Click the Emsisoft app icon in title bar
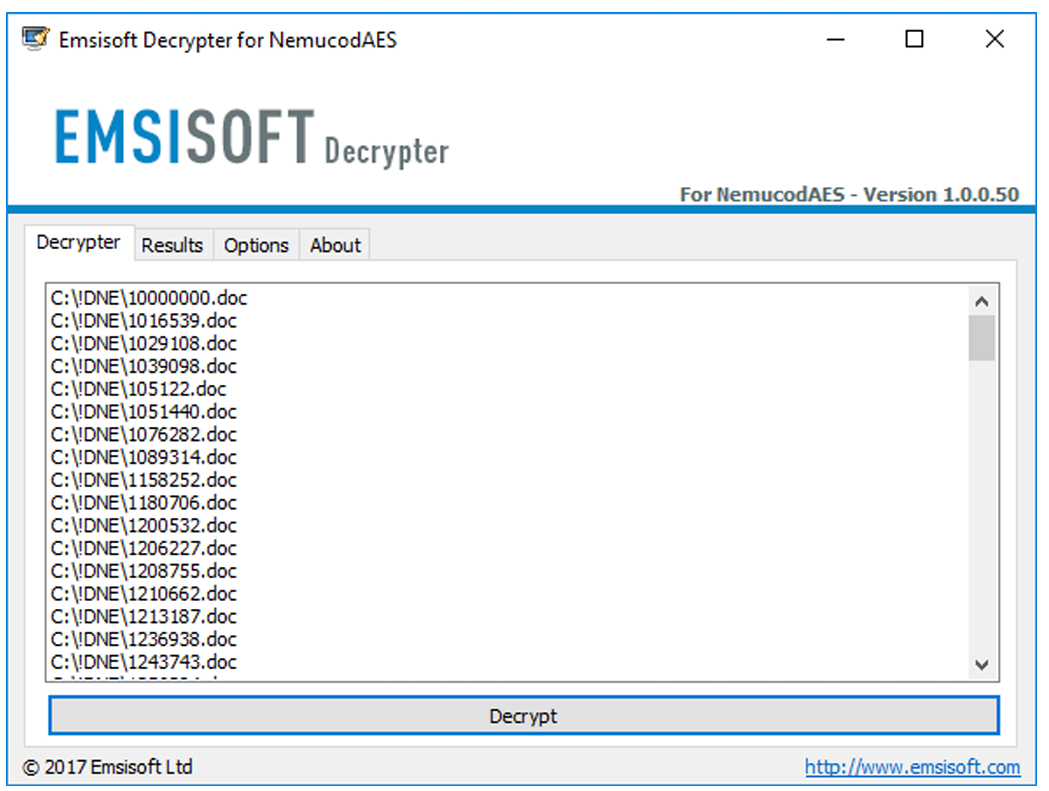 click(x=35, y=39)
